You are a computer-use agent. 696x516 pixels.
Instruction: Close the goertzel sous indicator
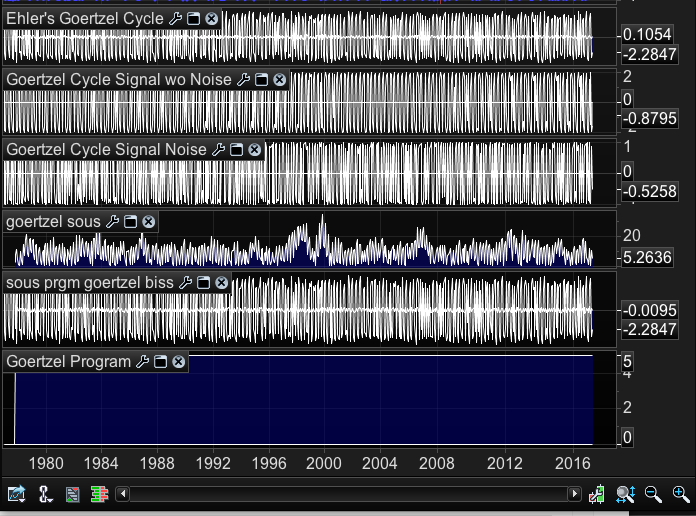click(x=149, y=222)
